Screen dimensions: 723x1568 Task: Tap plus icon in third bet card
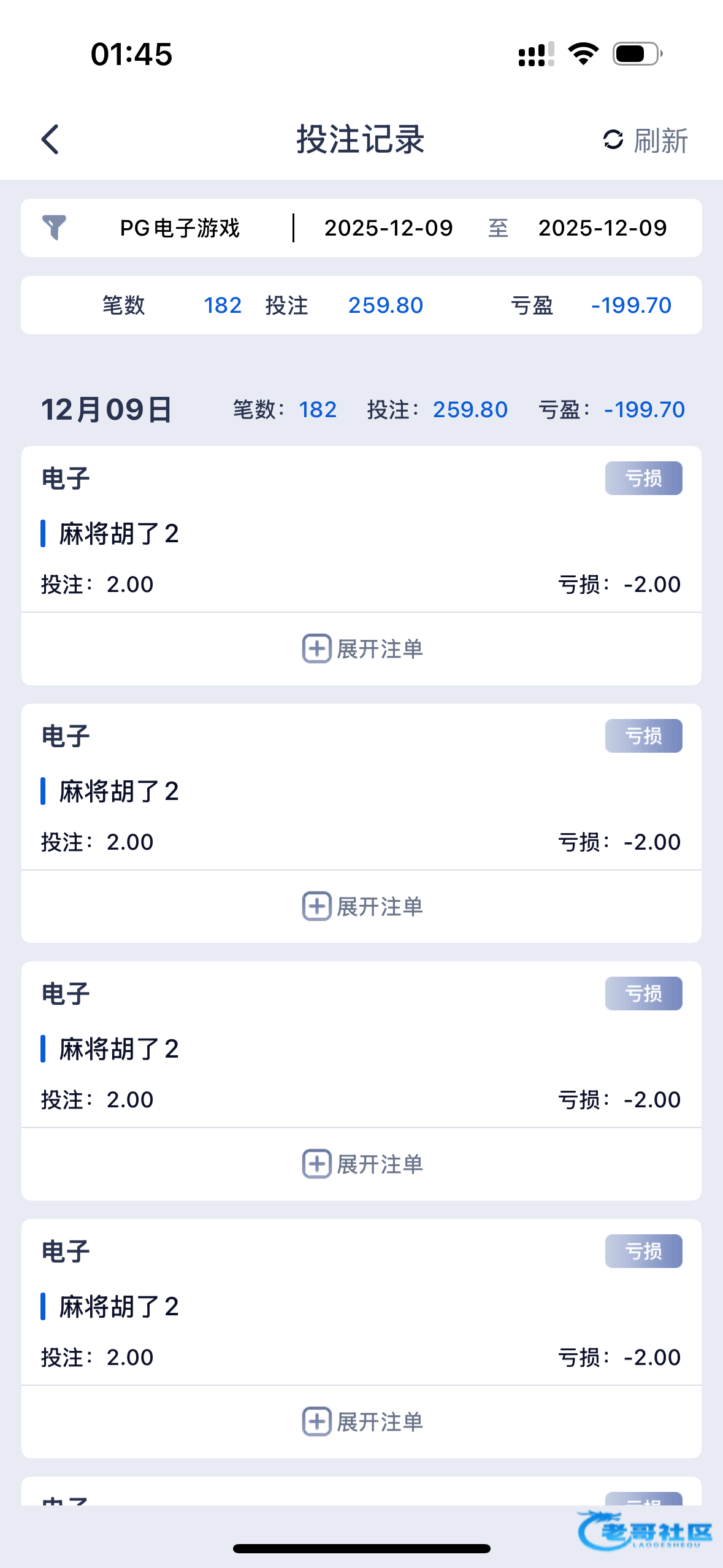[316, 1164]
